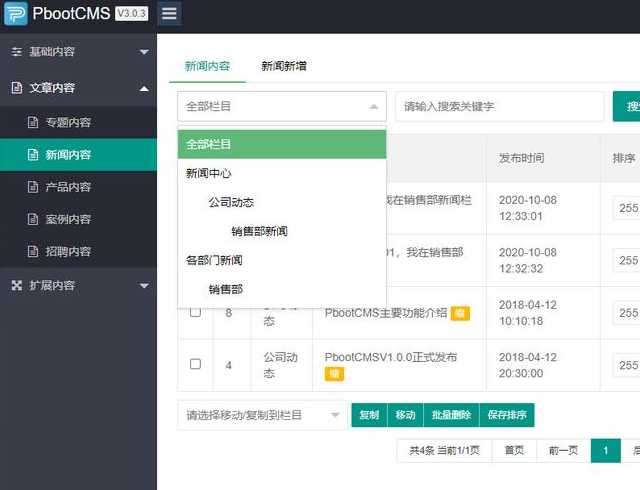Open the 请选择移动/复制到栏目 dropdown
640x490 pixels.
(262, 415)
